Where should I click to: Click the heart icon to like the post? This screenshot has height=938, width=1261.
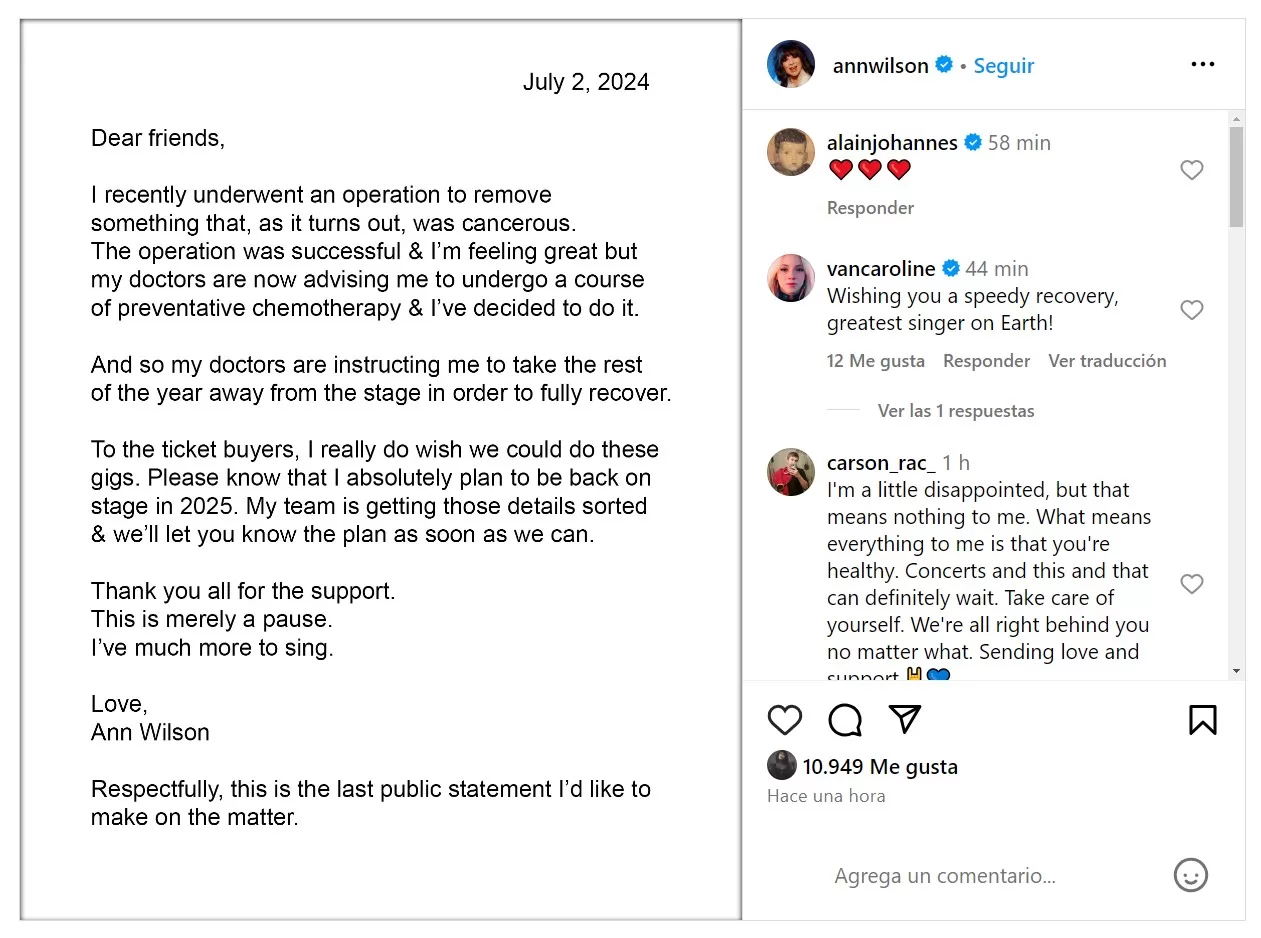[785, 720]
